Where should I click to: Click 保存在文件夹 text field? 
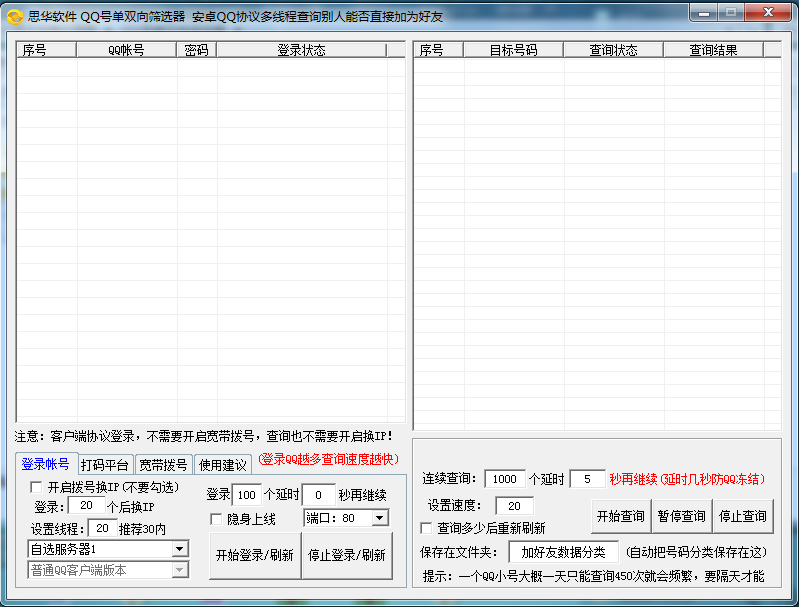[x=564, y=552]
